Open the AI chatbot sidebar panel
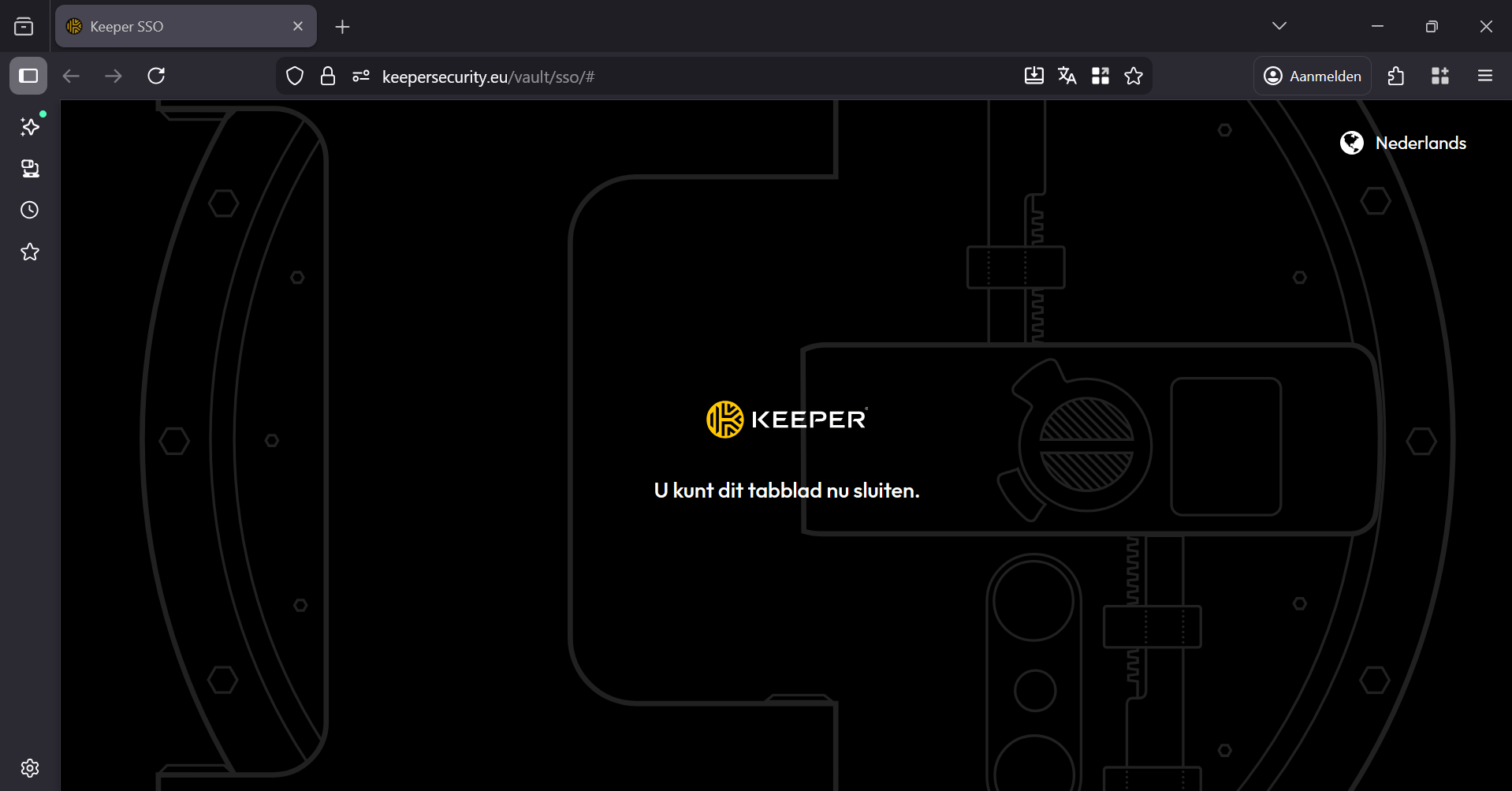1512x791 pixels. [x=29, y=126]
